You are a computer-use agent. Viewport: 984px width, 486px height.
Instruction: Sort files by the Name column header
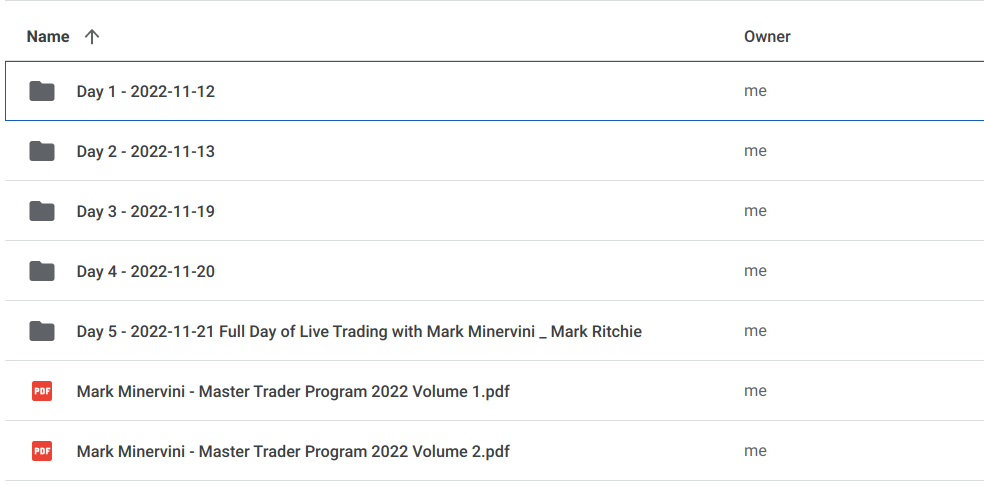[x=48, y=37]
